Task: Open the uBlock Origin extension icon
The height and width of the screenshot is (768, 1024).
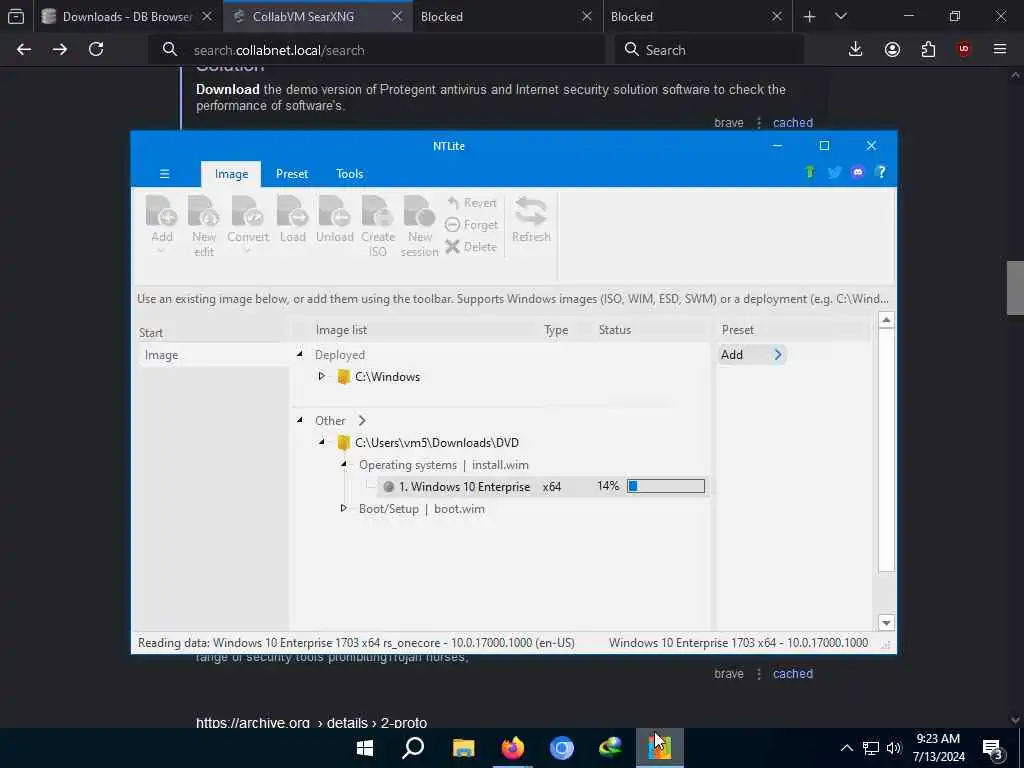Action: point(964,50)
